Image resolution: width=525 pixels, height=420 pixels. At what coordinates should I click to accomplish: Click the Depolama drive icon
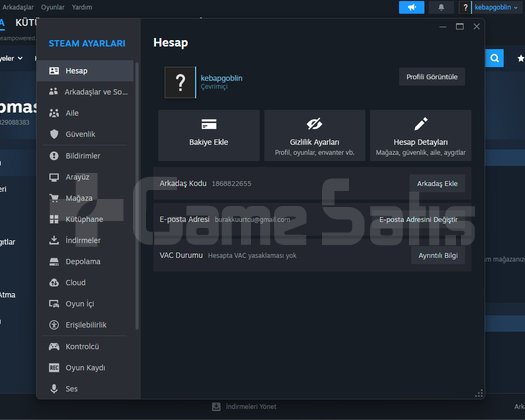54,261
